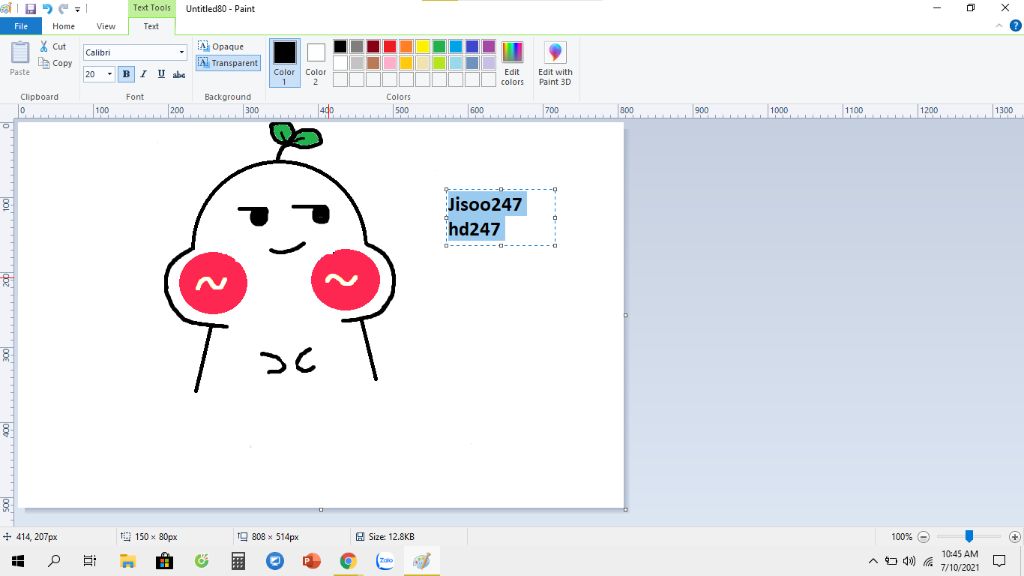
Task: Click the volume speaker tray icon
Action: 909,561
